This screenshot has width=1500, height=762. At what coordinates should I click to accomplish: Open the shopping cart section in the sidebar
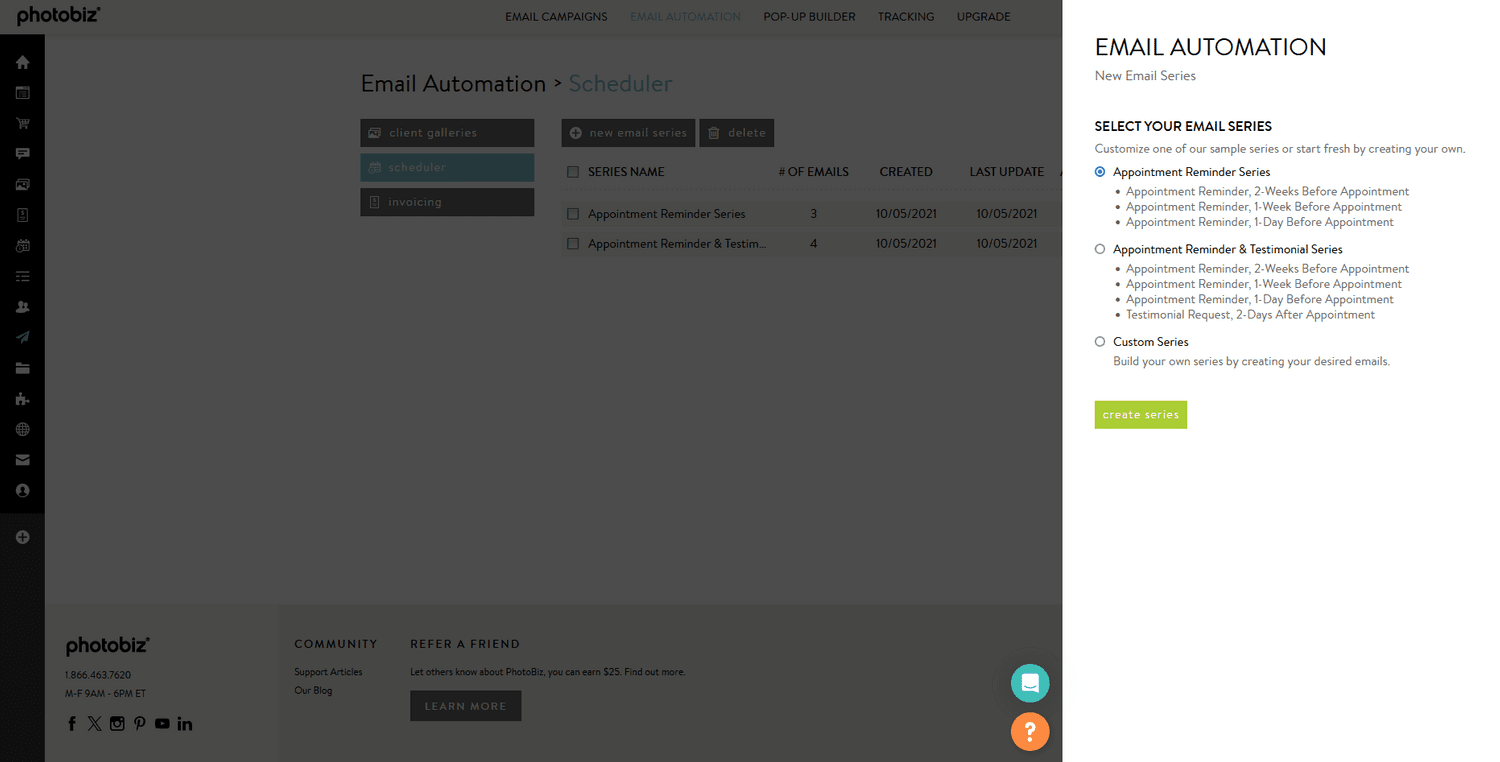click(22, 123)
